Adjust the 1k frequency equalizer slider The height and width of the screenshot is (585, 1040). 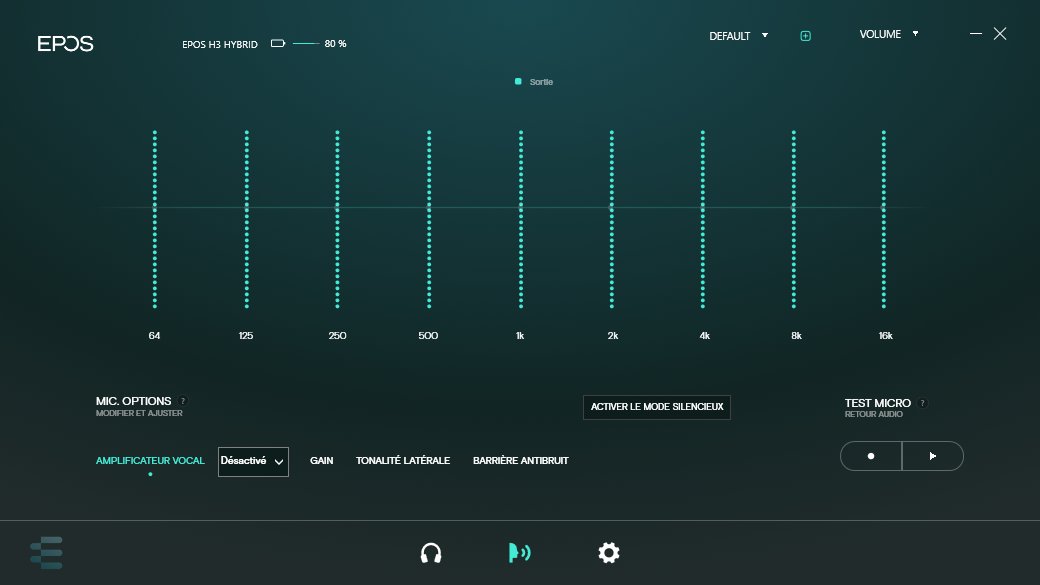[521, 208]
